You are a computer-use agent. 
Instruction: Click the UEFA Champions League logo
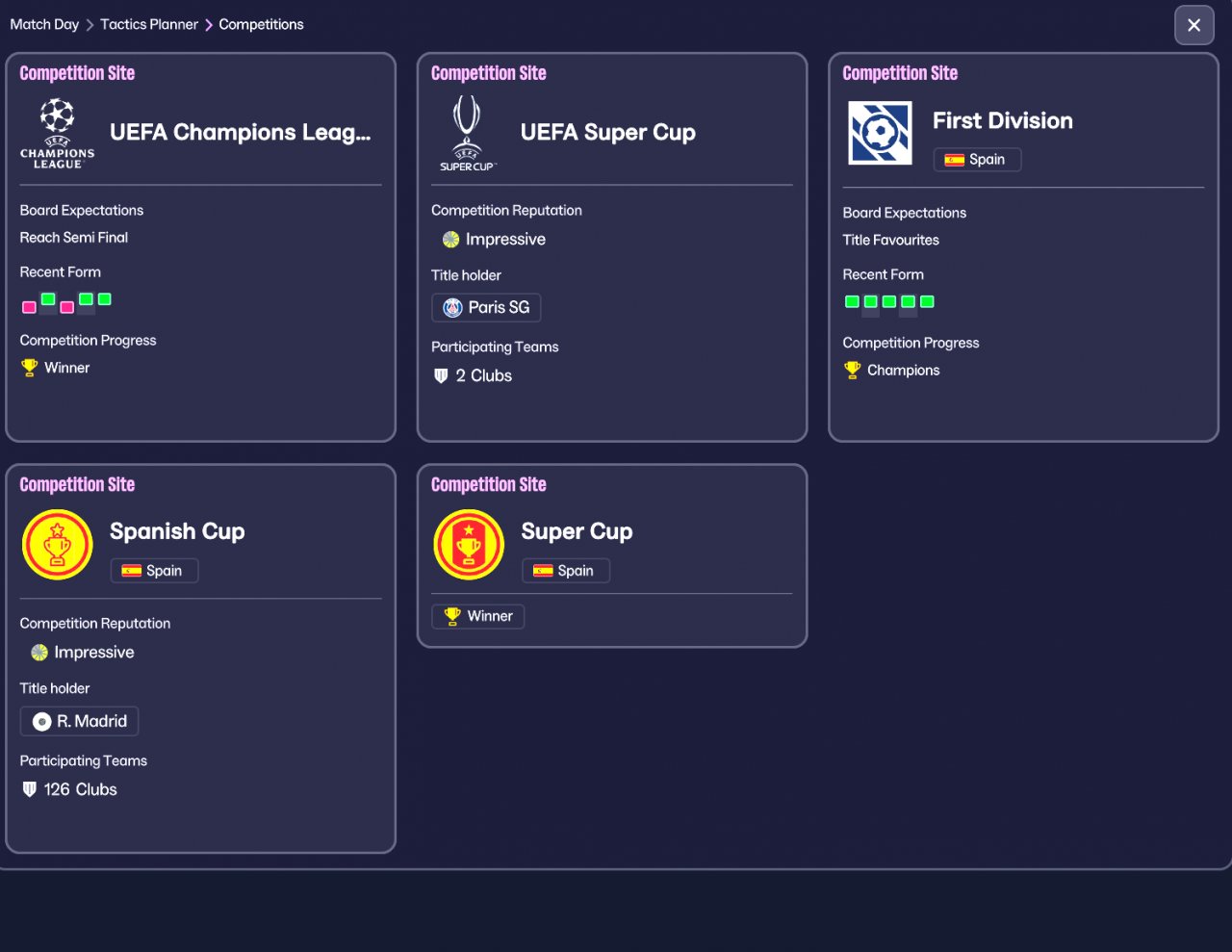58,134
